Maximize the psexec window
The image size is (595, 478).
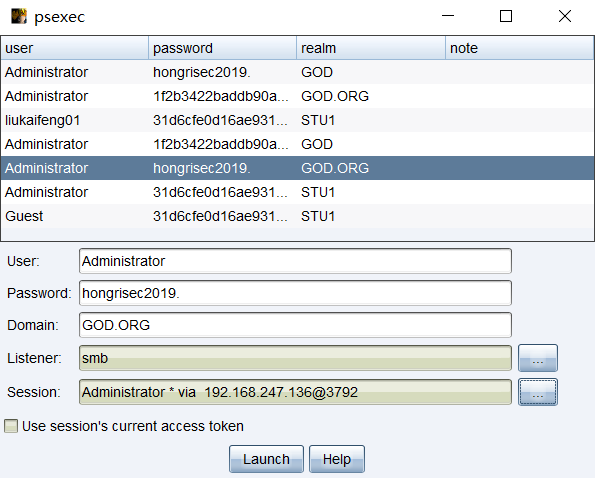pos(505,16)
